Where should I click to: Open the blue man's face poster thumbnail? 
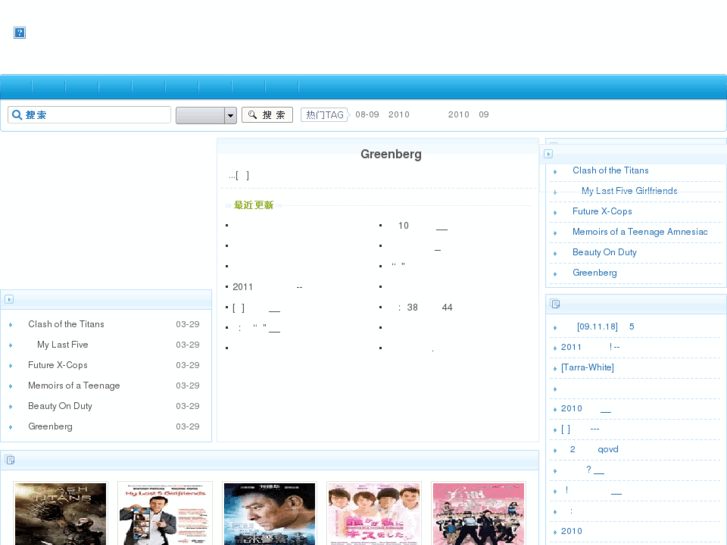pos(269,513)
